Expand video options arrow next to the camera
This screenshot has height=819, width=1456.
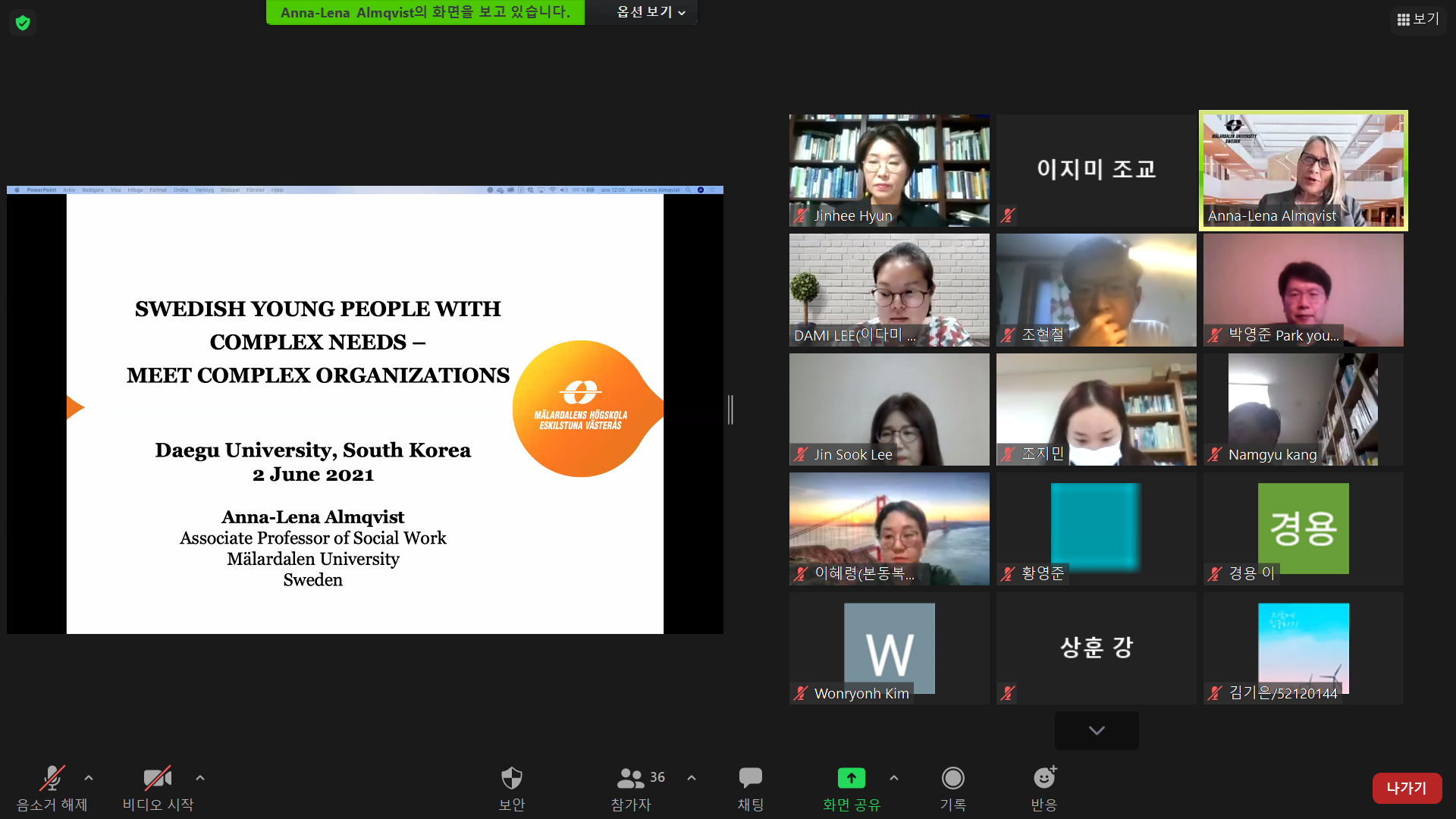[x=200, y=778]
